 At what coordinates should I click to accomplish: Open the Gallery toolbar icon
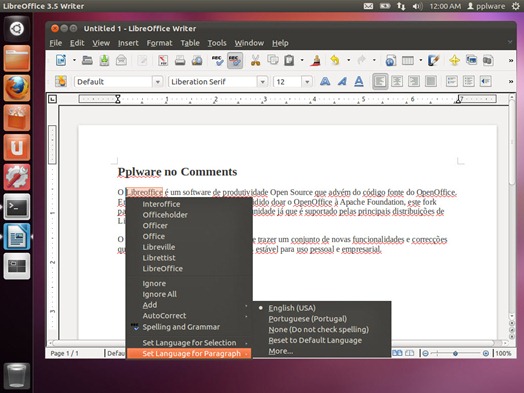pyautogui.click(x=472, y=60)
